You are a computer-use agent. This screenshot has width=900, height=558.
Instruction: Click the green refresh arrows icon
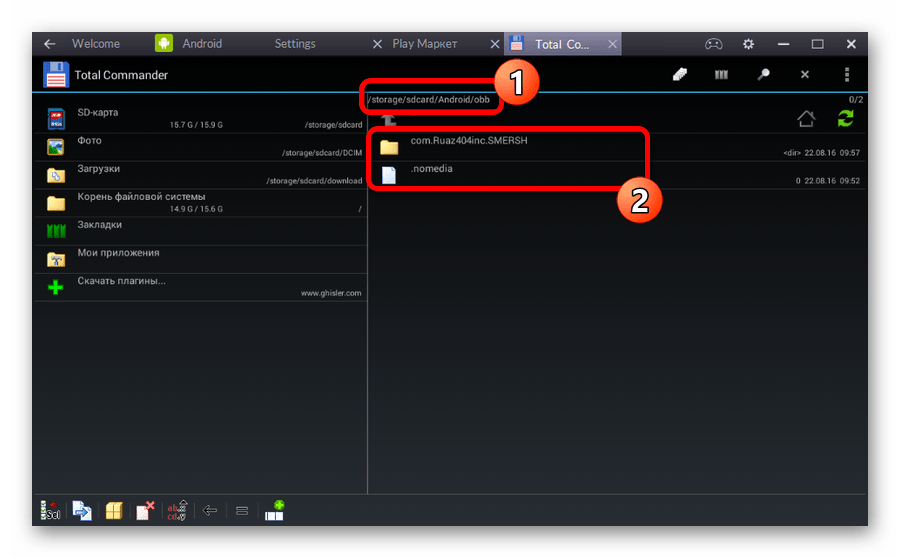(x=845, y=119)
